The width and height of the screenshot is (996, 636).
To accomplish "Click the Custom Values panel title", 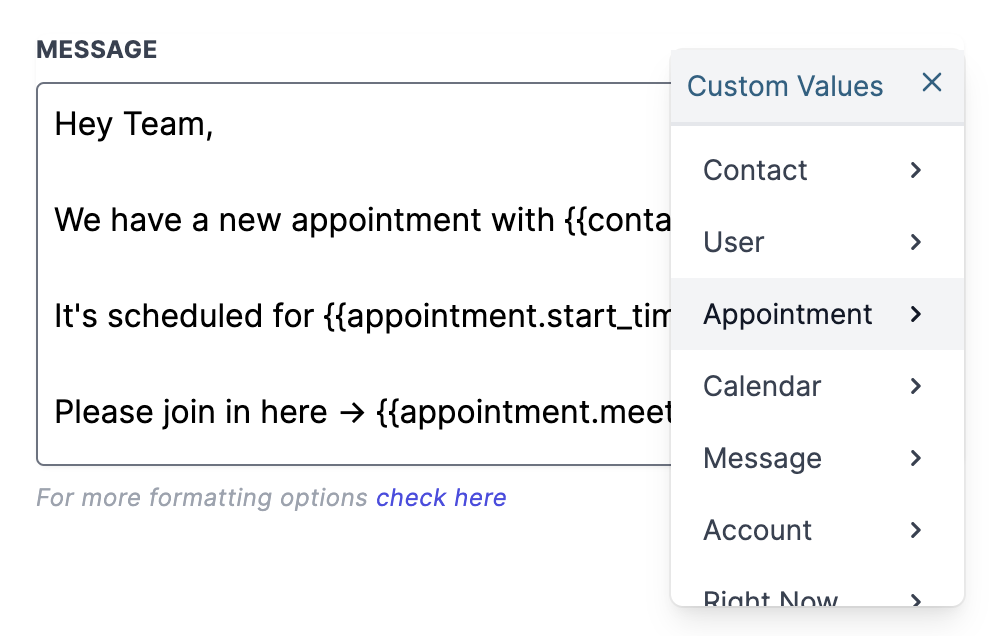I will 785,87.
